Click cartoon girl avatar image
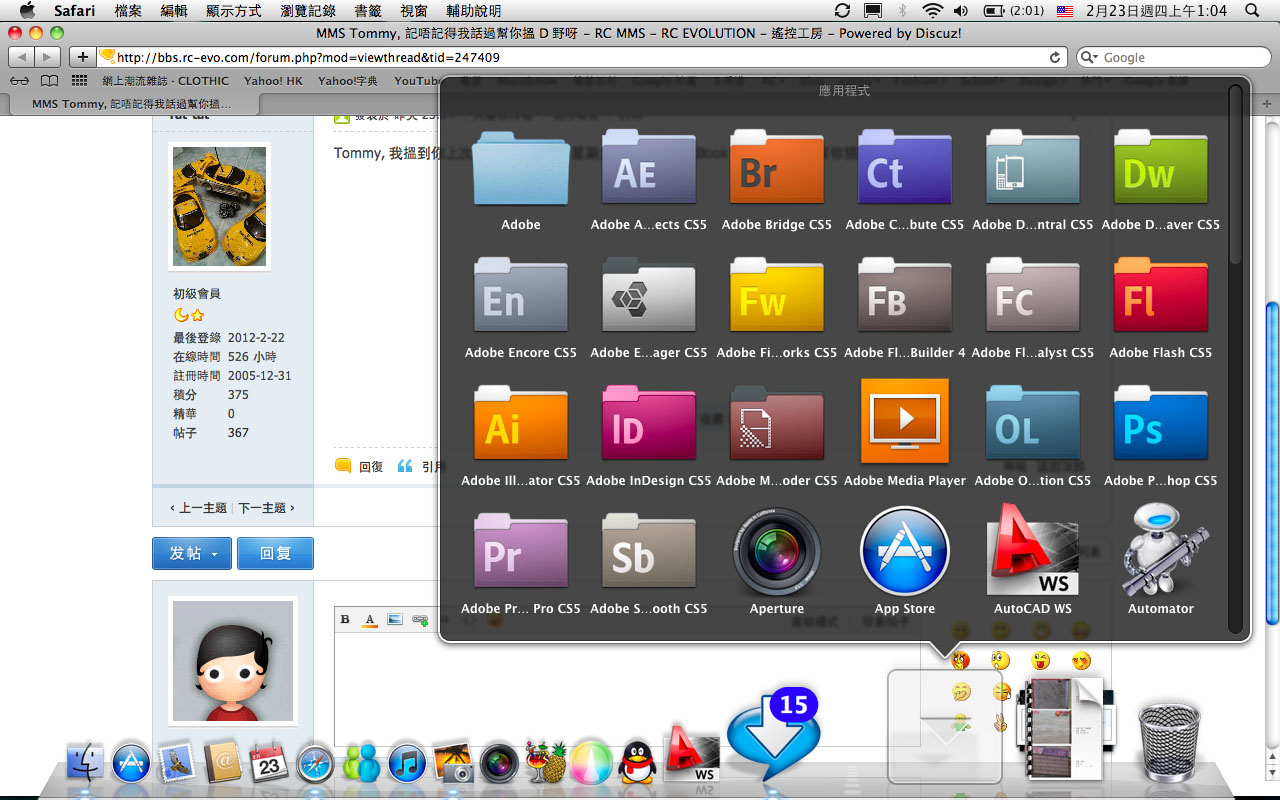The width and height of the screenshot is (1280, 800). [233, 661]
